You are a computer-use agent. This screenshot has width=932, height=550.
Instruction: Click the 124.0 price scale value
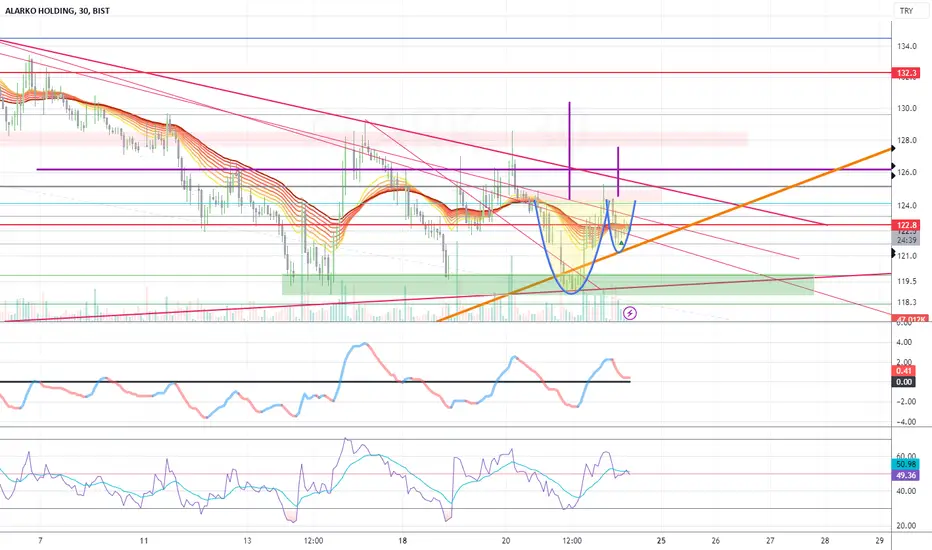pyautogui.click(x=907, y=206)
